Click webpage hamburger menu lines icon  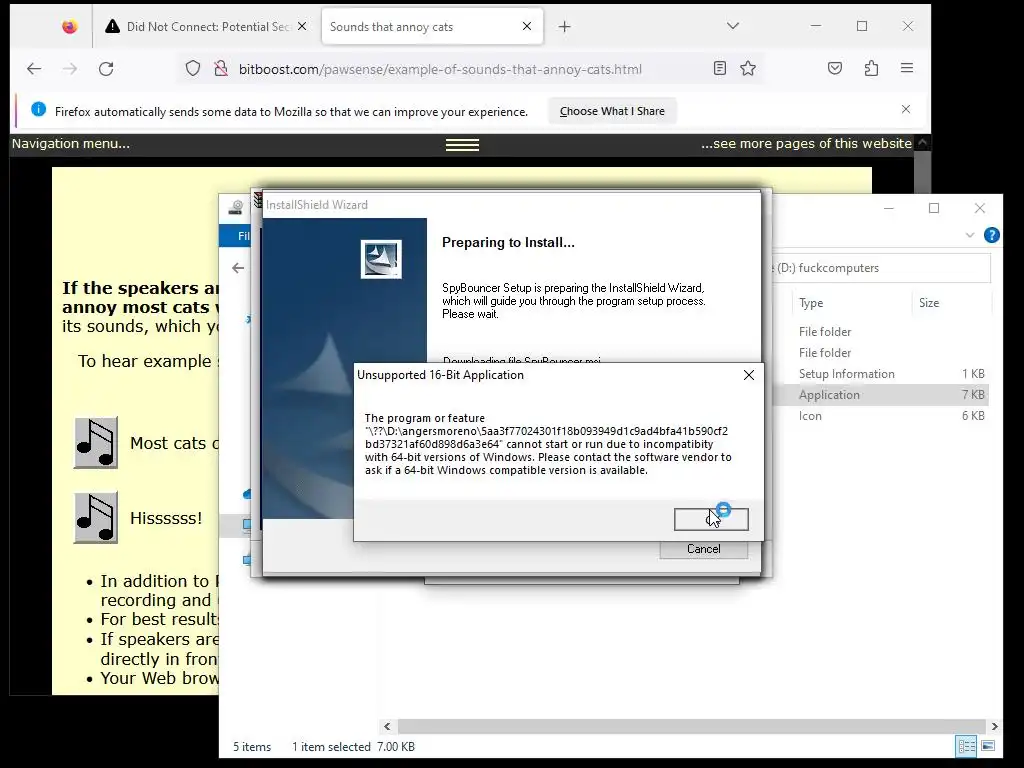pos(462,145)
